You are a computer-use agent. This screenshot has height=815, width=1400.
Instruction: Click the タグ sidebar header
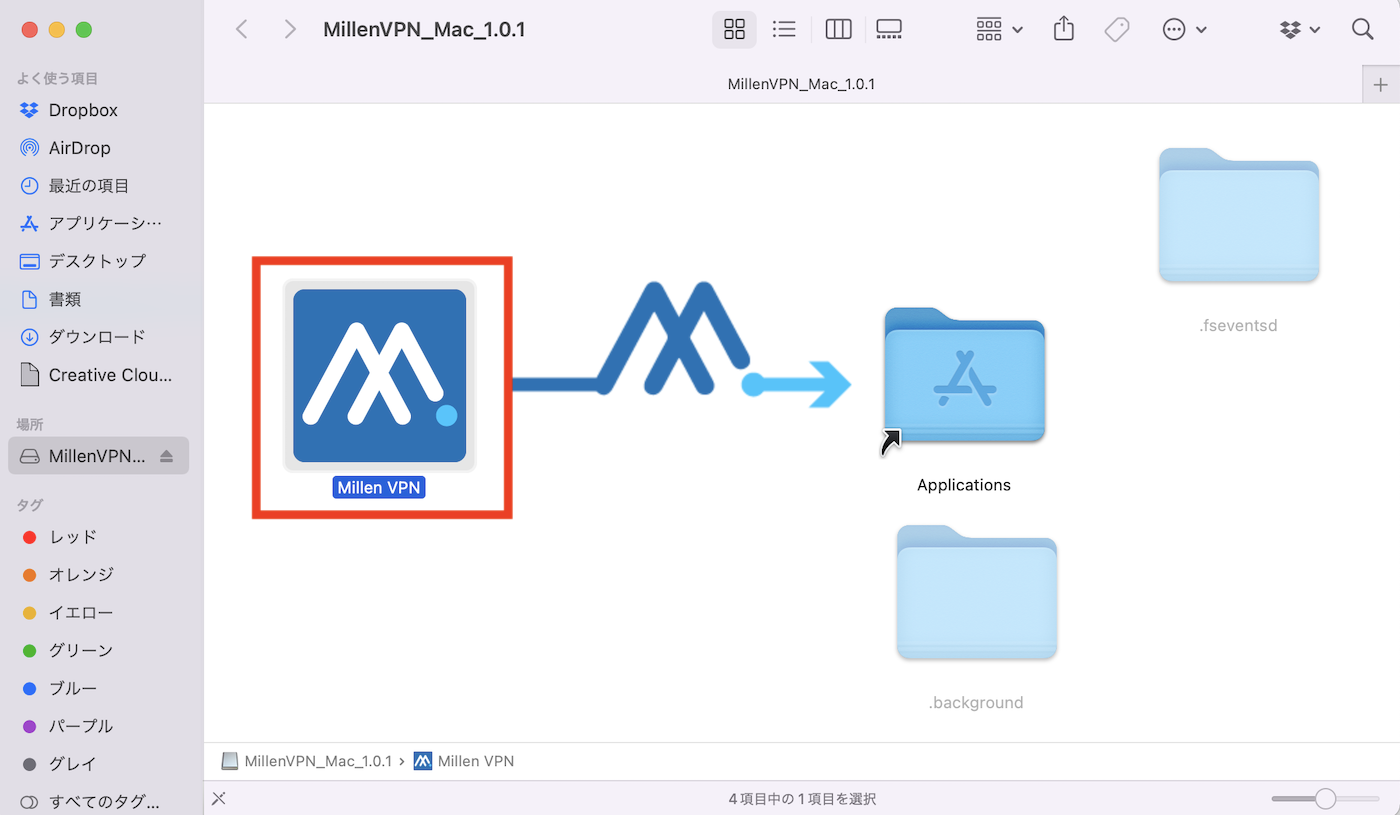coord(30,505)
